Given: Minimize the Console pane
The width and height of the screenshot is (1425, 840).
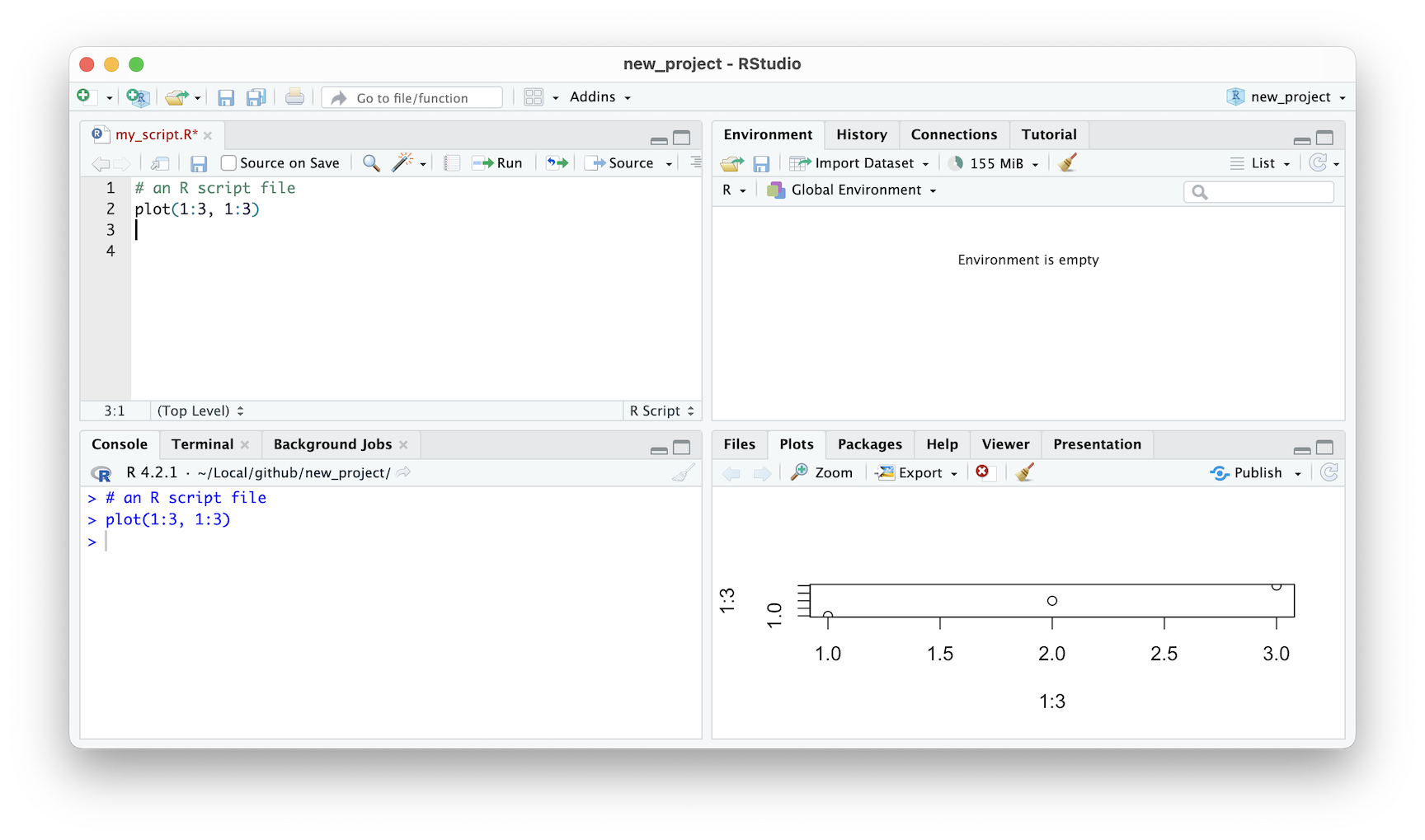Looking at the screenshot, I should [x=659, y=450].
